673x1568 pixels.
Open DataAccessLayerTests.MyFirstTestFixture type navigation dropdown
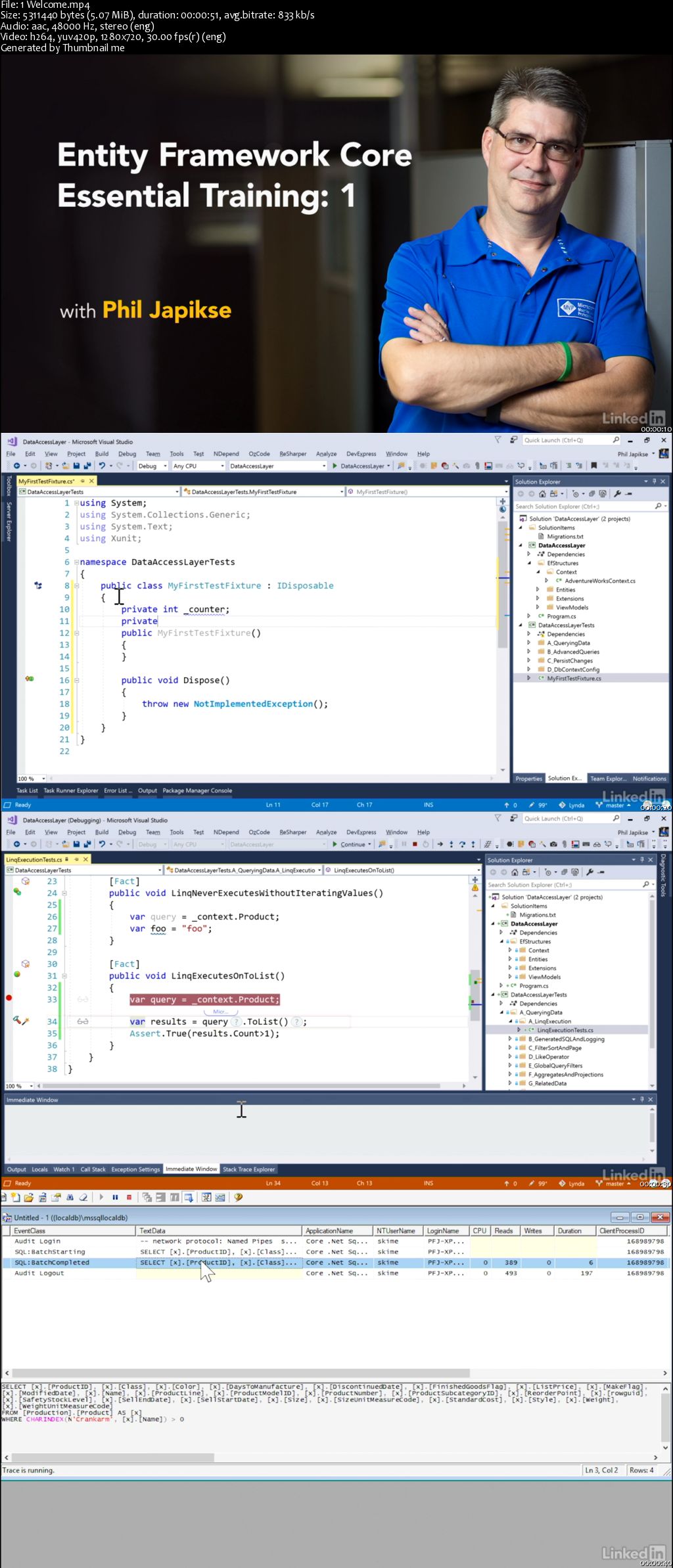(263, 491)
